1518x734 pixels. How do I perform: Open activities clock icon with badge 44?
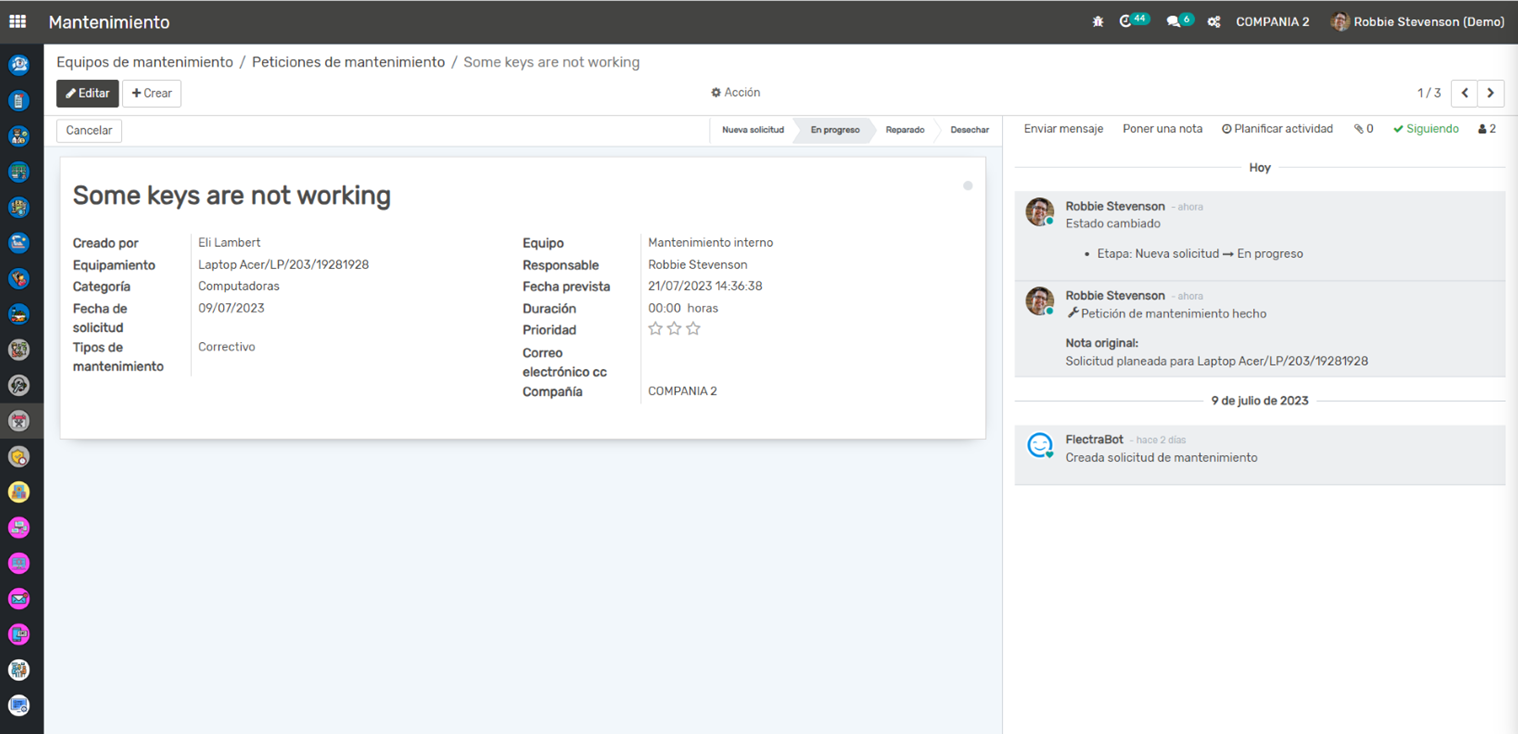pos(1127,22)
